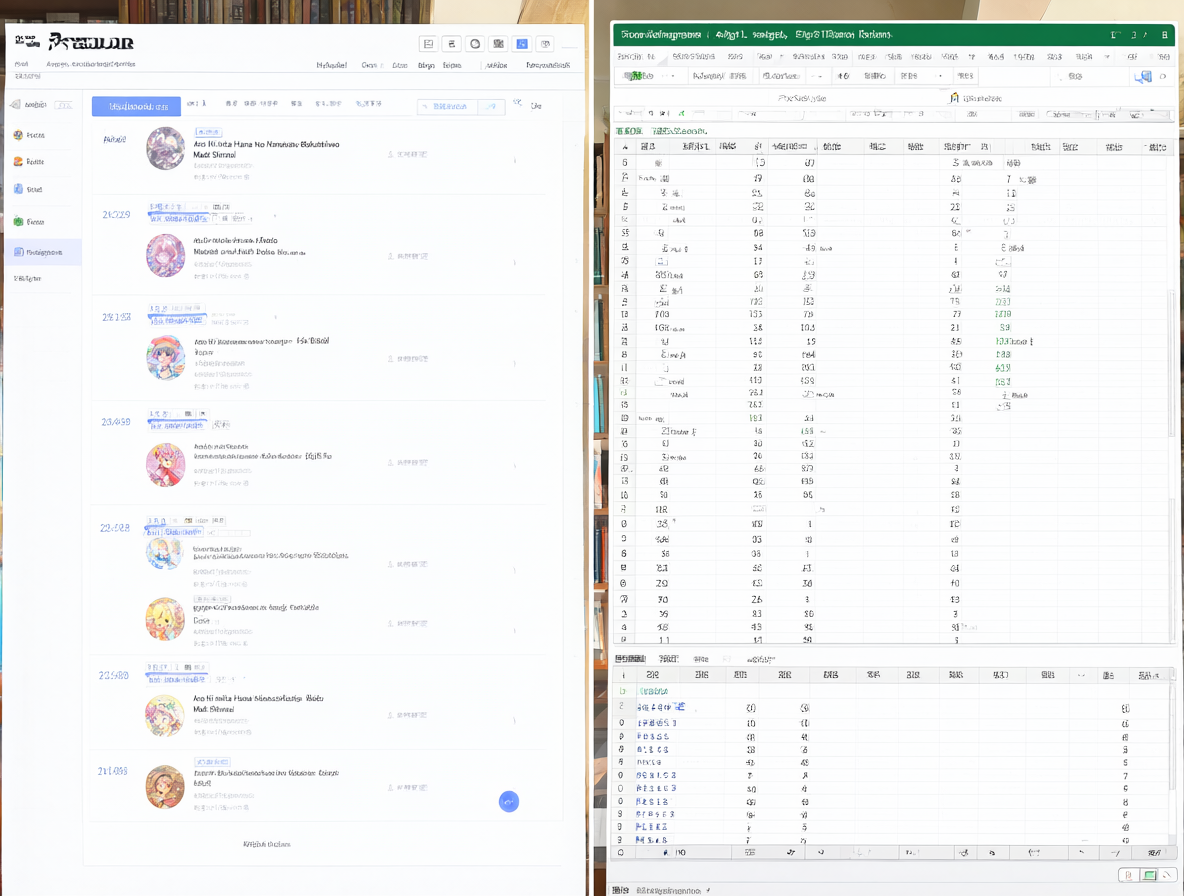Click the blue highlighted icon in left window header
Viewport: 1184px width, 896px height.
[522, 44]
